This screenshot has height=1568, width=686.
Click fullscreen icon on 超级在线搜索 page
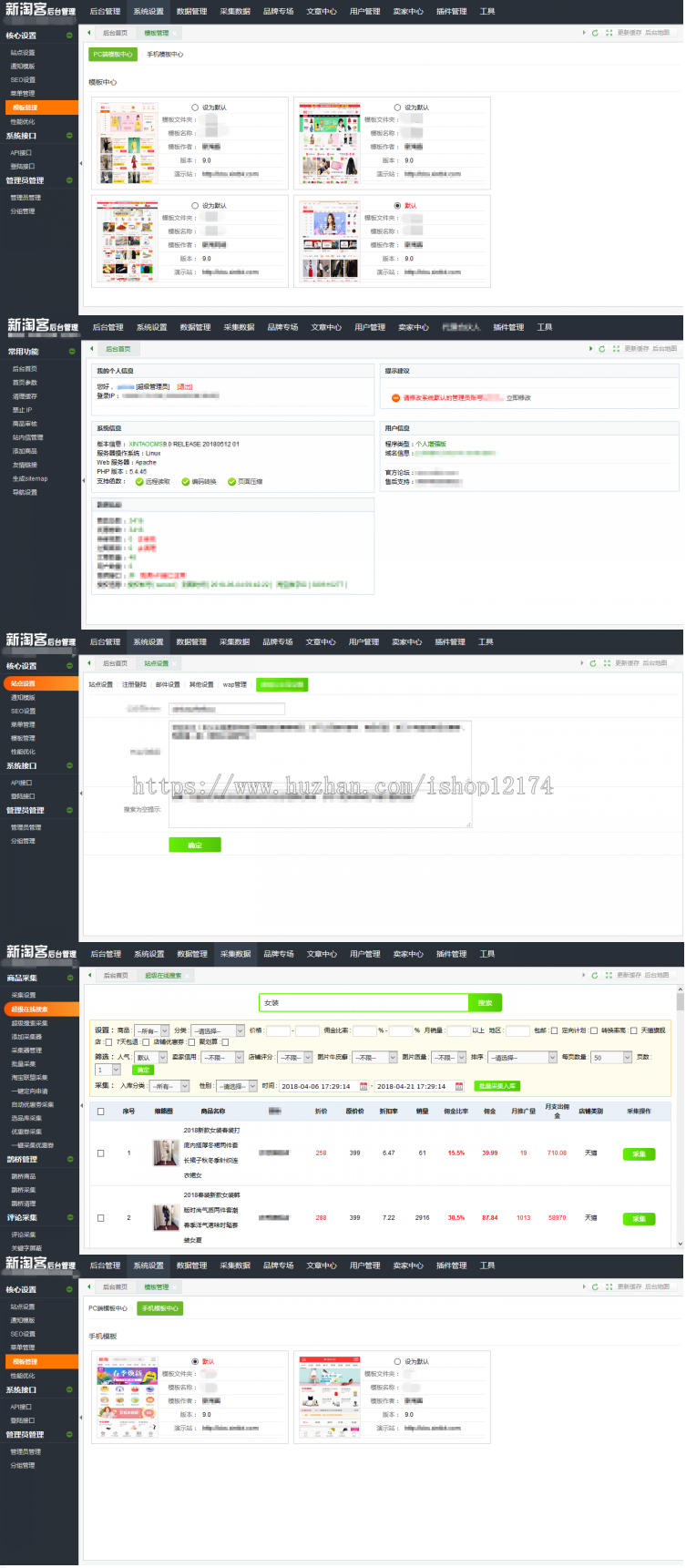point(609,976)
